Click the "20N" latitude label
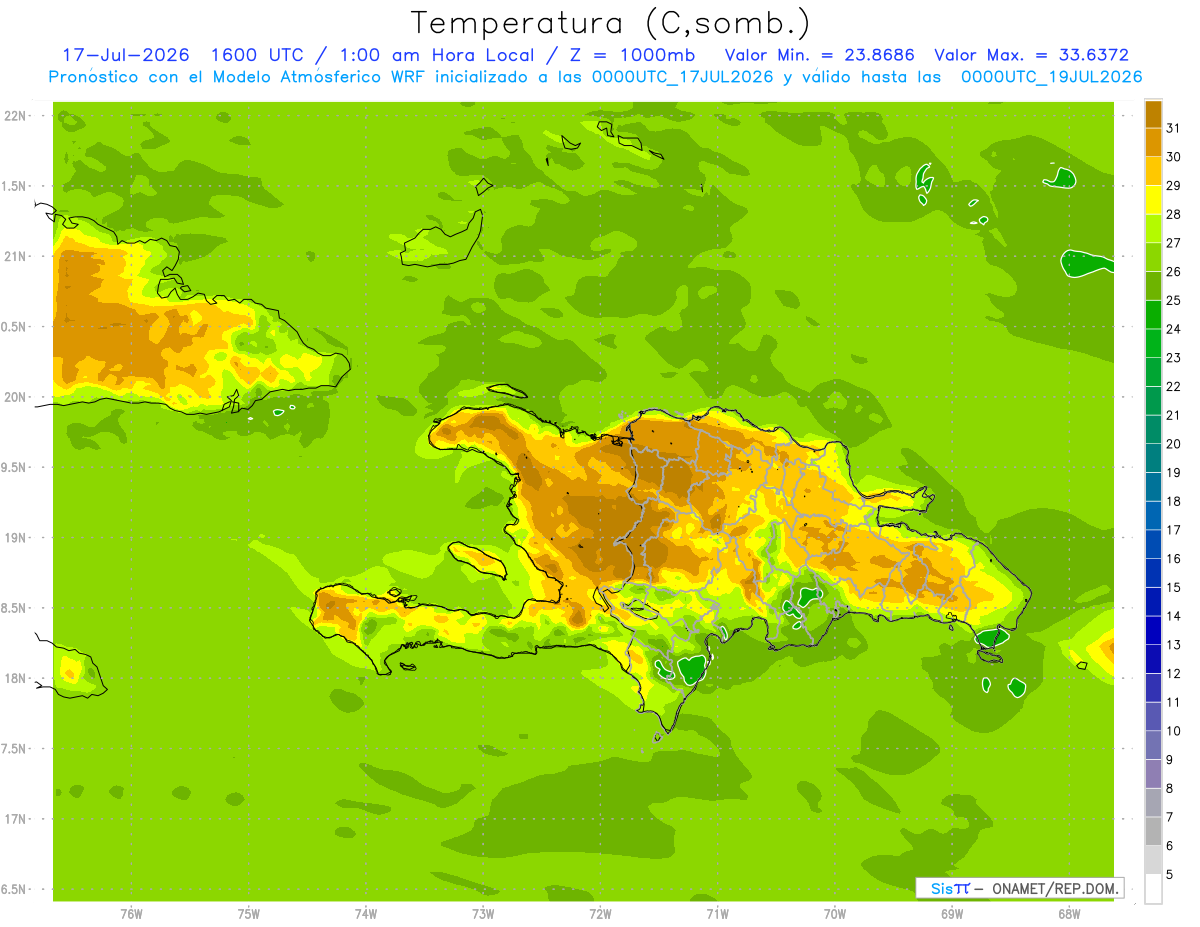This screenshot has width=1200, height=927. [x=16, y=397]
